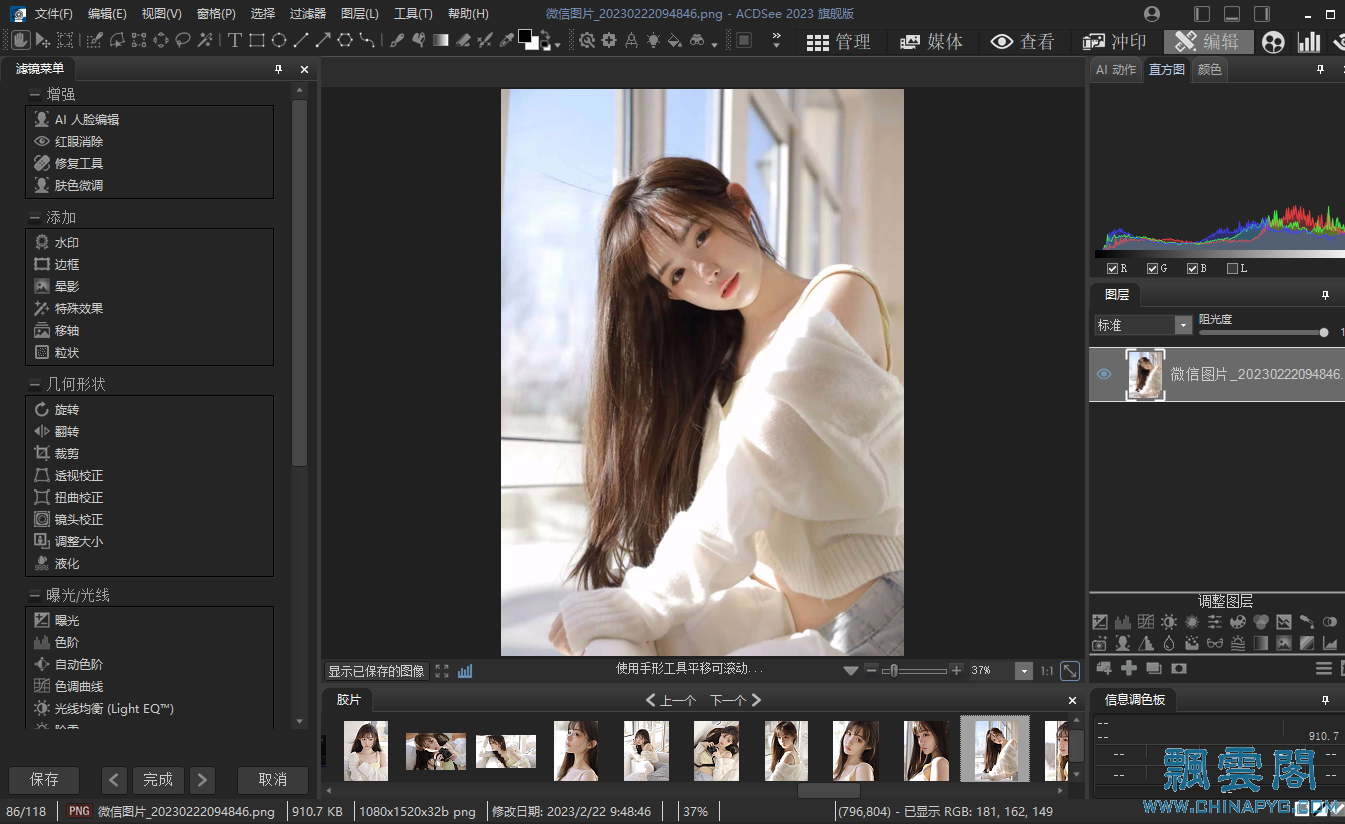Add a Levels adjustment layer icon
This screenshot has width=1345, height=824.
click(1123, 622)
